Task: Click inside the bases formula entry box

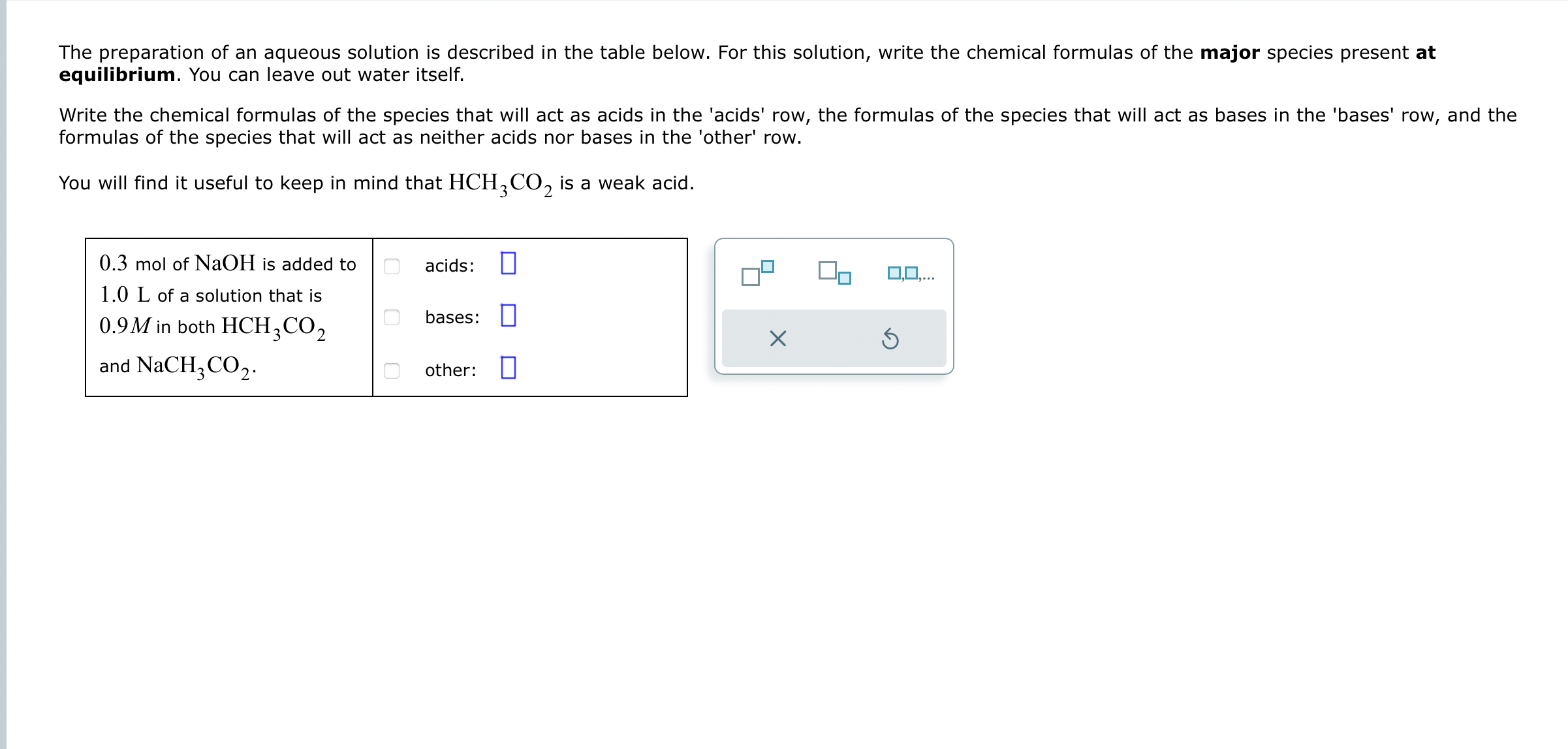Action: point(507,317)
